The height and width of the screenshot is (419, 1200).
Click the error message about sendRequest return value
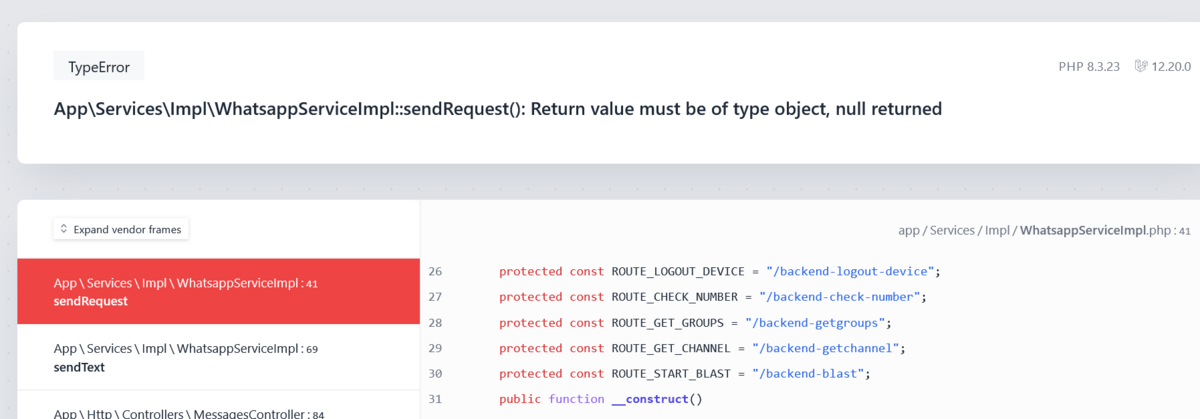coord(498,108)
